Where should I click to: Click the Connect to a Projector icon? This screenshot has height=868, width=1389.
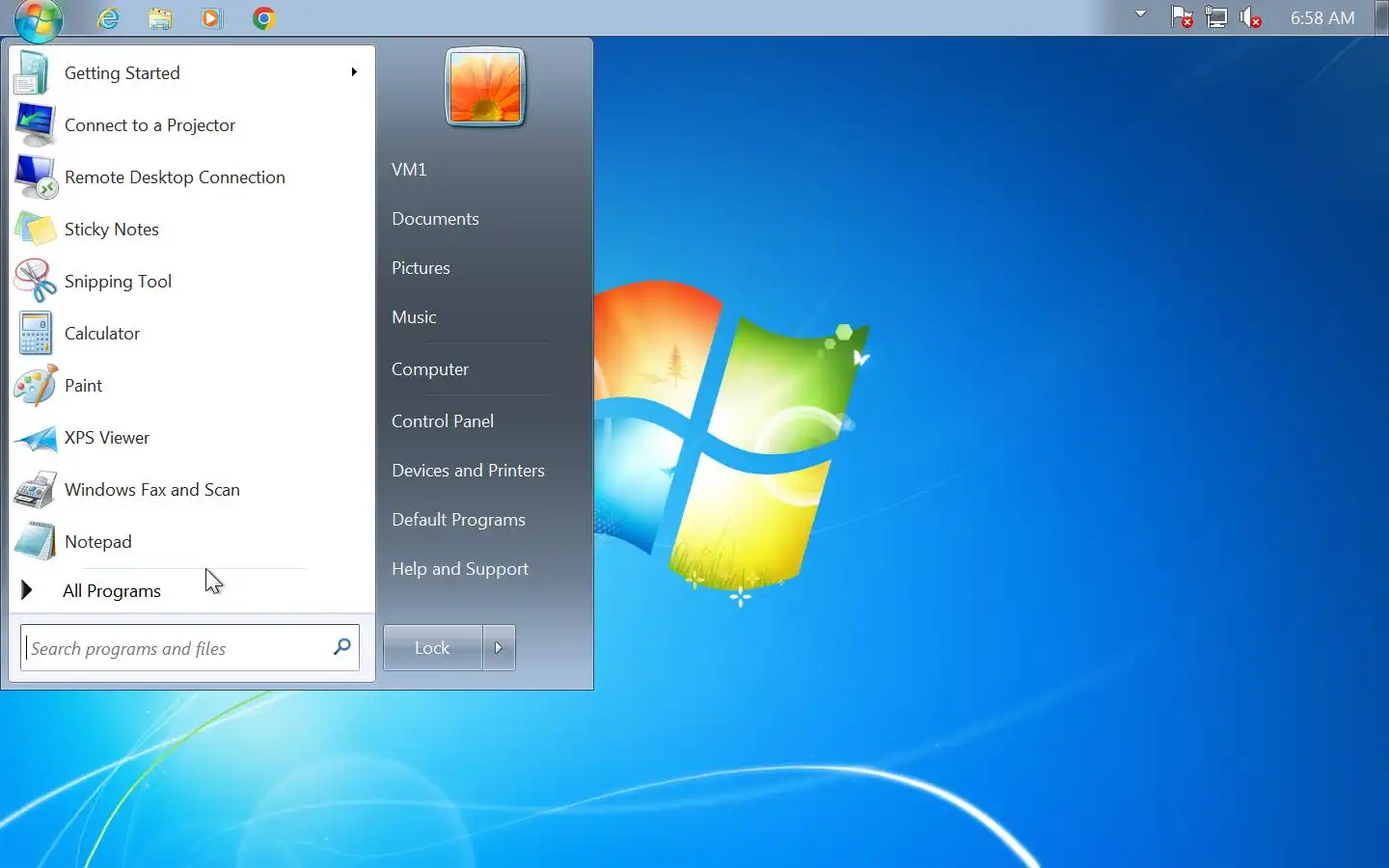35,125
